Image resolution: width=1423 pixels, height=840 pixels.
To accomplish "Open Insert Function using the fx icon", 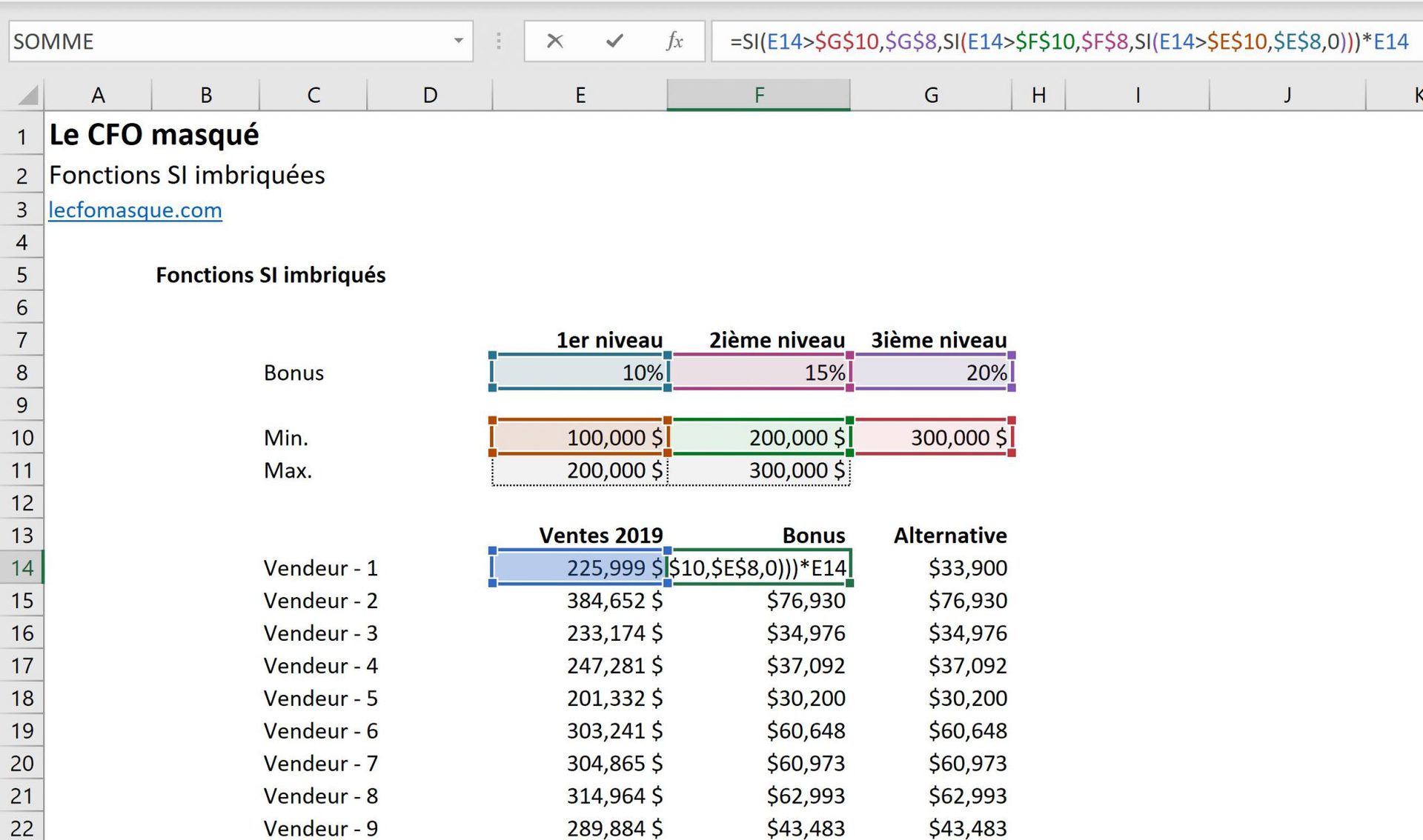I will tap(674, 41).
